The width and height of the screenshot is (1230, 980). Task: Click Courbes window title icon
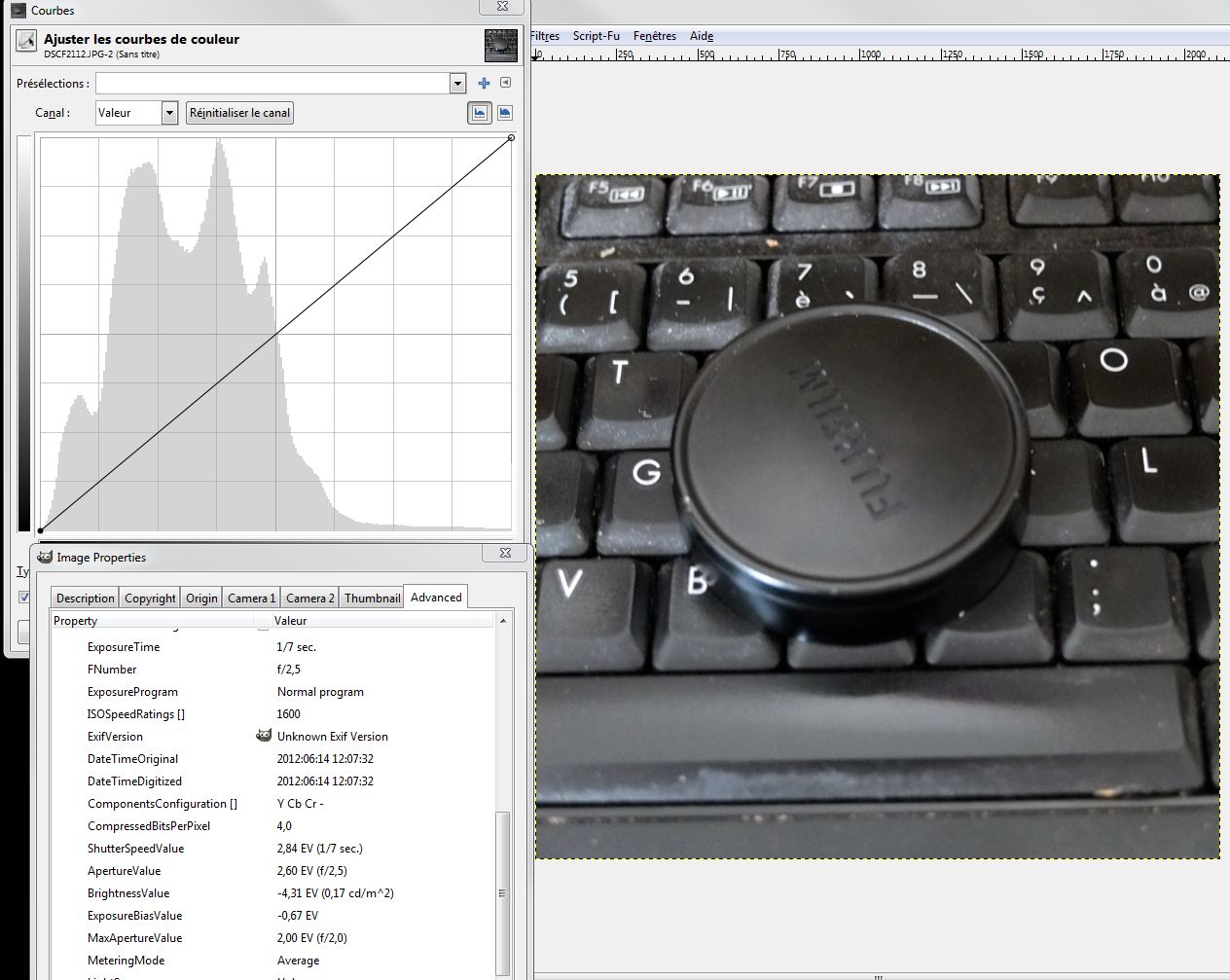[18, 10]
